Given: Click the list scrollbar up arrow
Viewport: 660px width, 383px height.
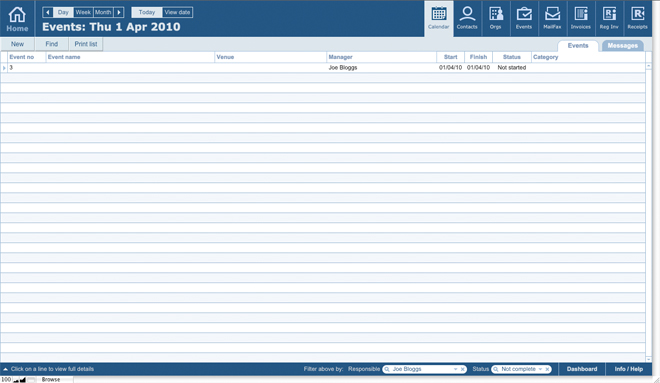Looking at the screenshot, I should (x=649, y=66).
